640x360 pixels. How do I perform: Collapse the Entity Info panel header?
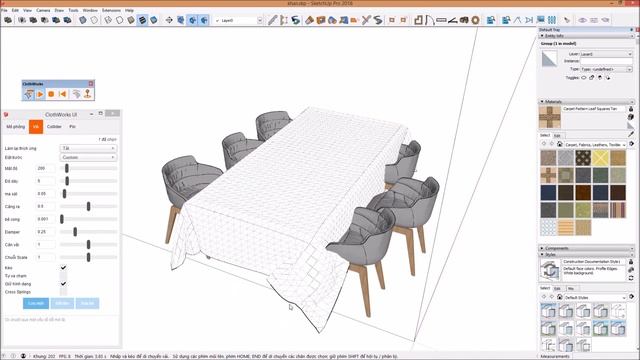tap(586, 36)
